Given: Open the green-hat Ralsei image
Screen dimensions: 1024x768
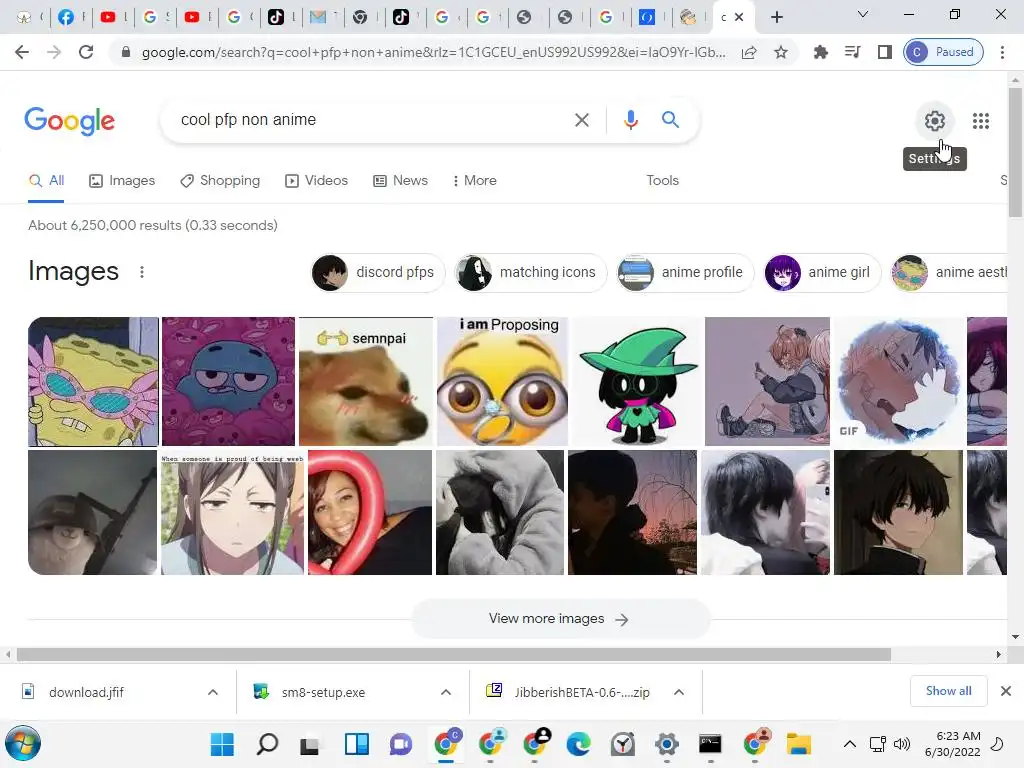Looking at the screenshot, I should click(x=637, y=381).
